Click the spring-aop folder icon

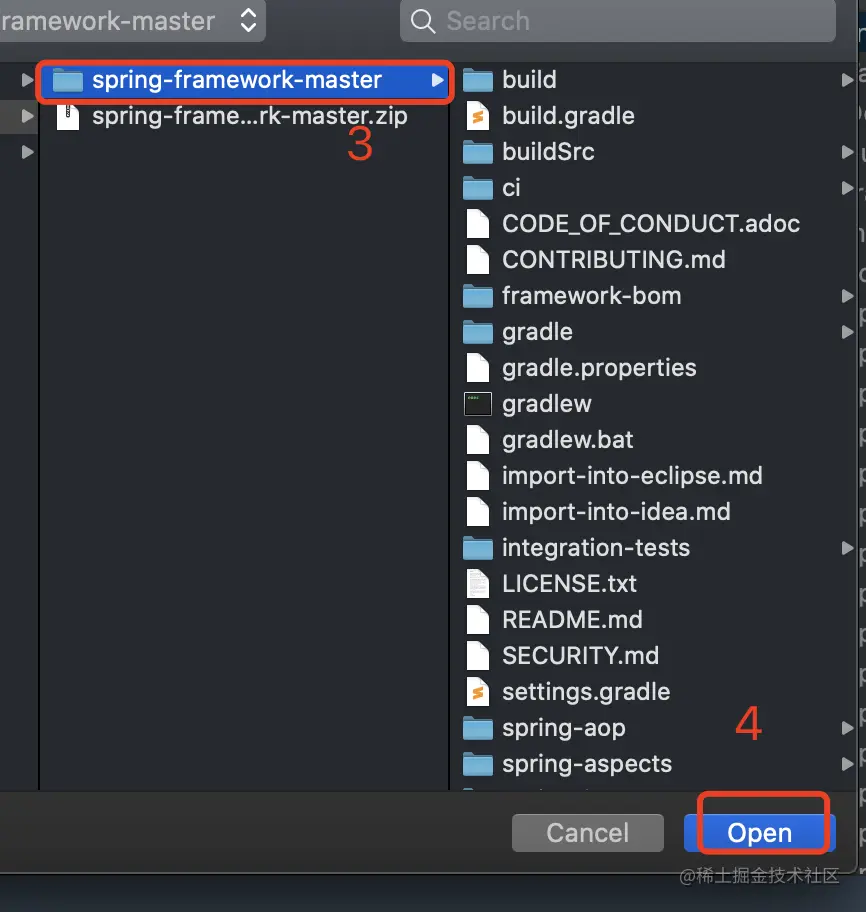(477, 728)
